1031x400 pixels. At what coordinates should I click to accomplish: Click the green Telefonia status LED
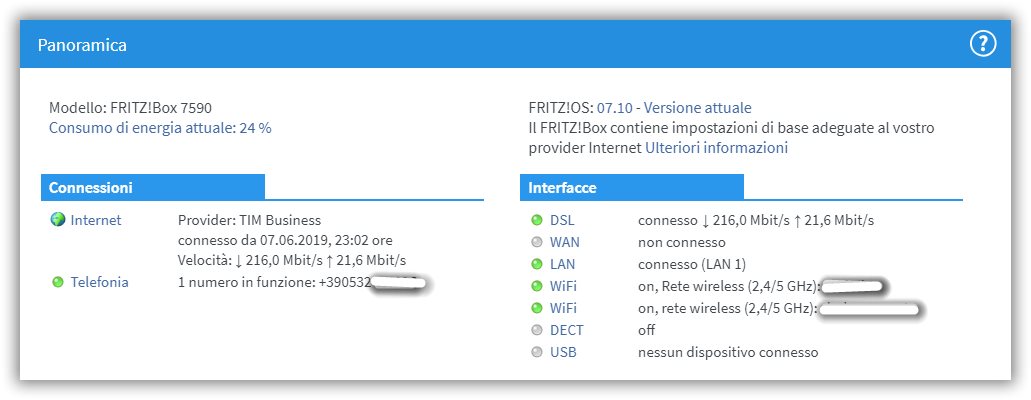click(58, 282)
